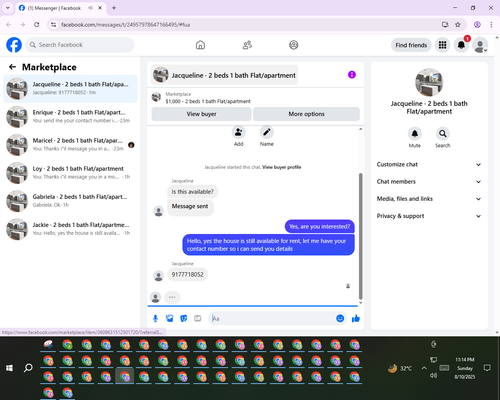Open Chrome profile icon
Viewport: 500px width, 400px height.
coord(477,25)
